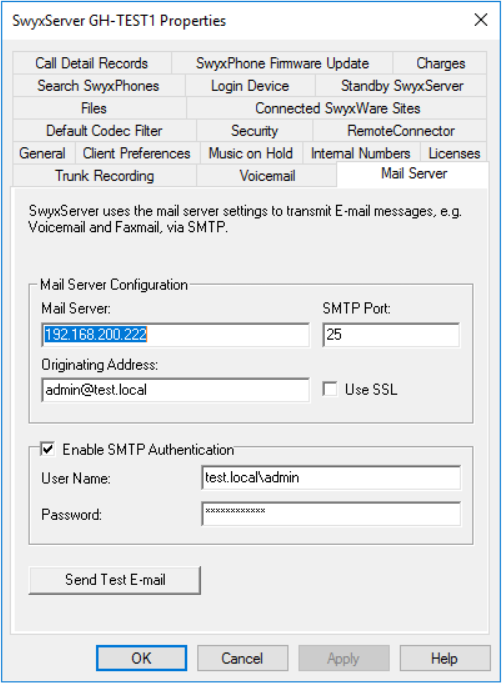Click into the SMTP Port field
Viewport: 503px width, 685px height.
click(391, 335)
